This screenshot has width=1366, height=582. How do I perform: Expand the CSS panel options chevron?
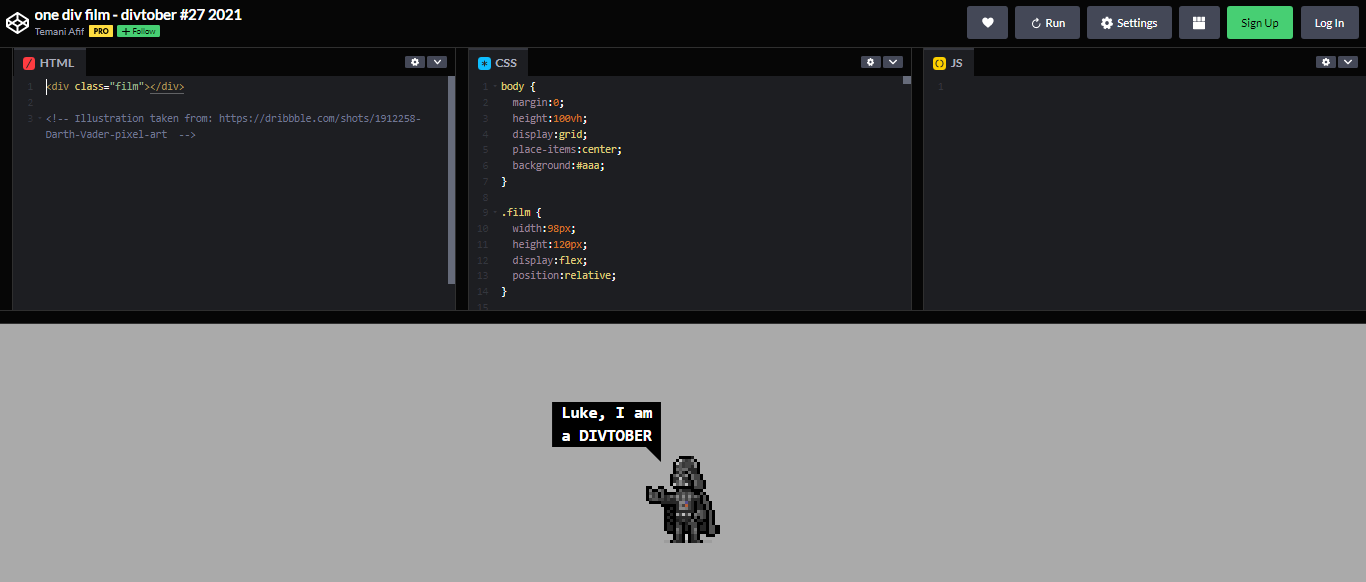[893, 61]
